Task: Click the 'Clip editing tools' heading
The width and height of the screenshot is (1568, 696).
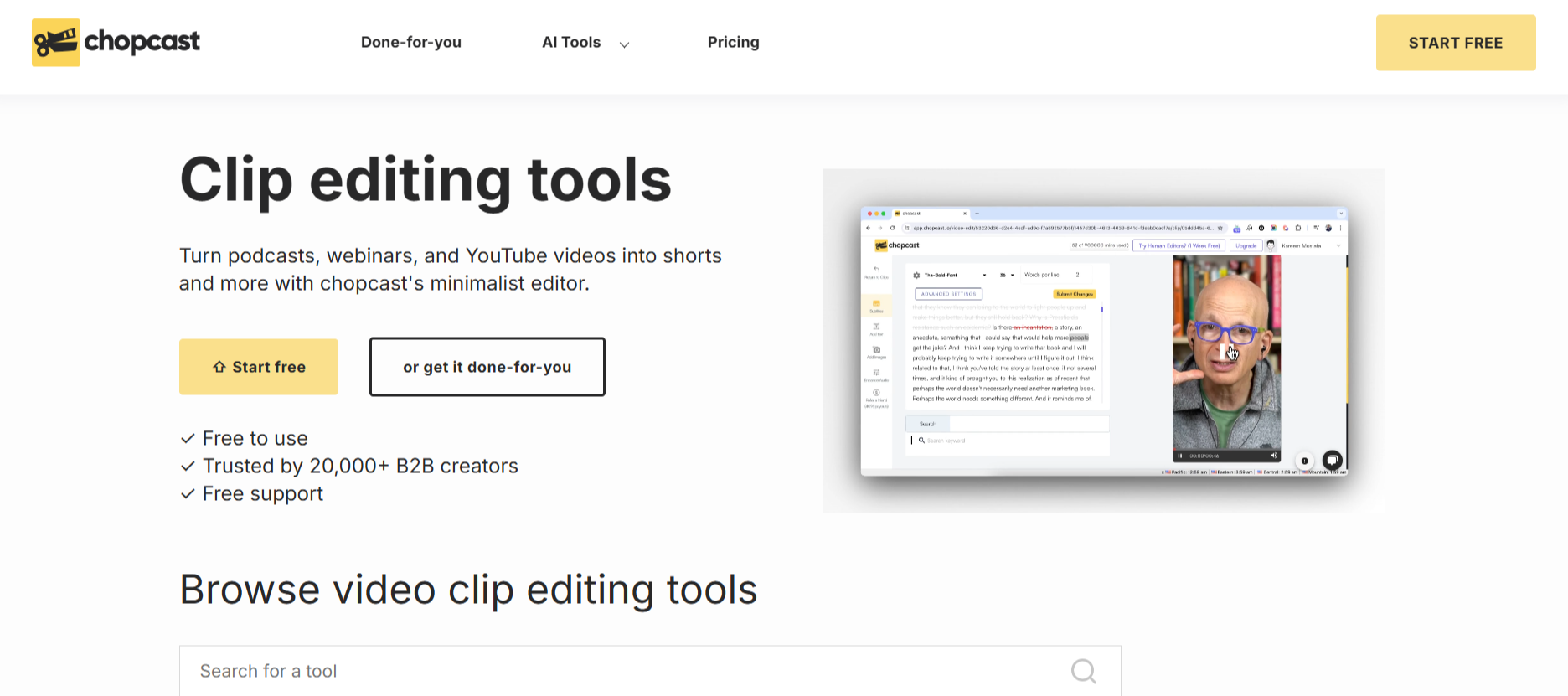Action: pyautogui.click(x=426, y=179)
